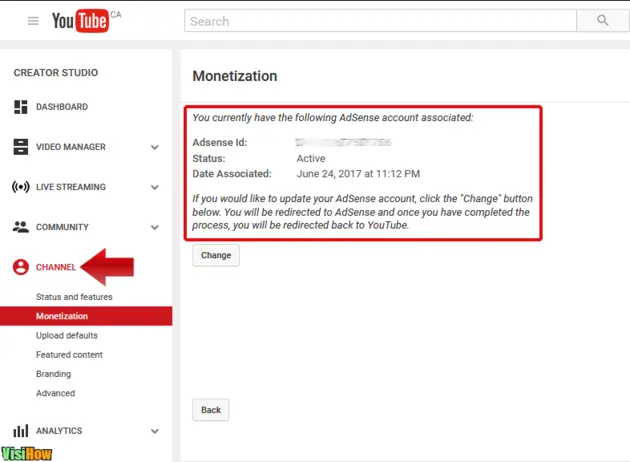The width and height of the screenshot is (630, 462).
Task: Select Monetization in the sidebar
Action: pos(86,316)
